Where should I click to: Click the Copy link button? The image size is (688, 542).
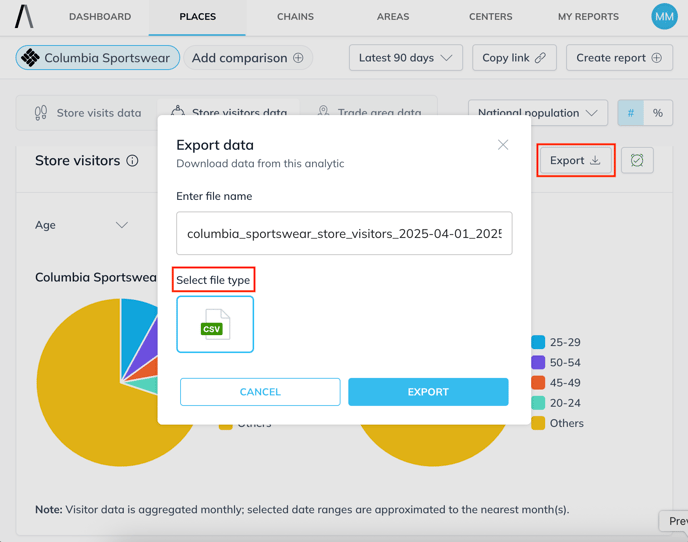pos(513,58)
